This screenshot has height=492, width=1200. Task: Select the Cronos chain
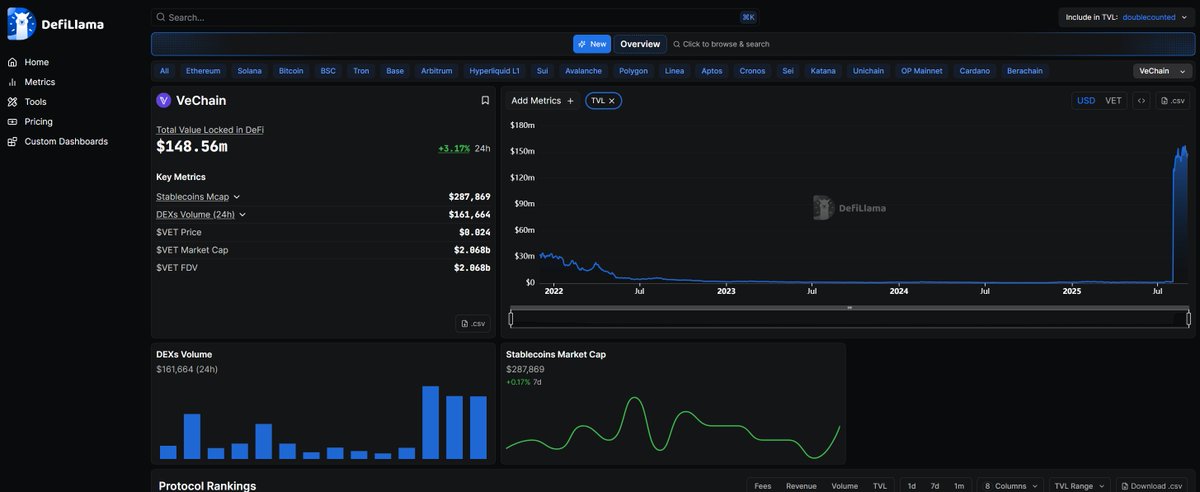click(x=753, y=71)
